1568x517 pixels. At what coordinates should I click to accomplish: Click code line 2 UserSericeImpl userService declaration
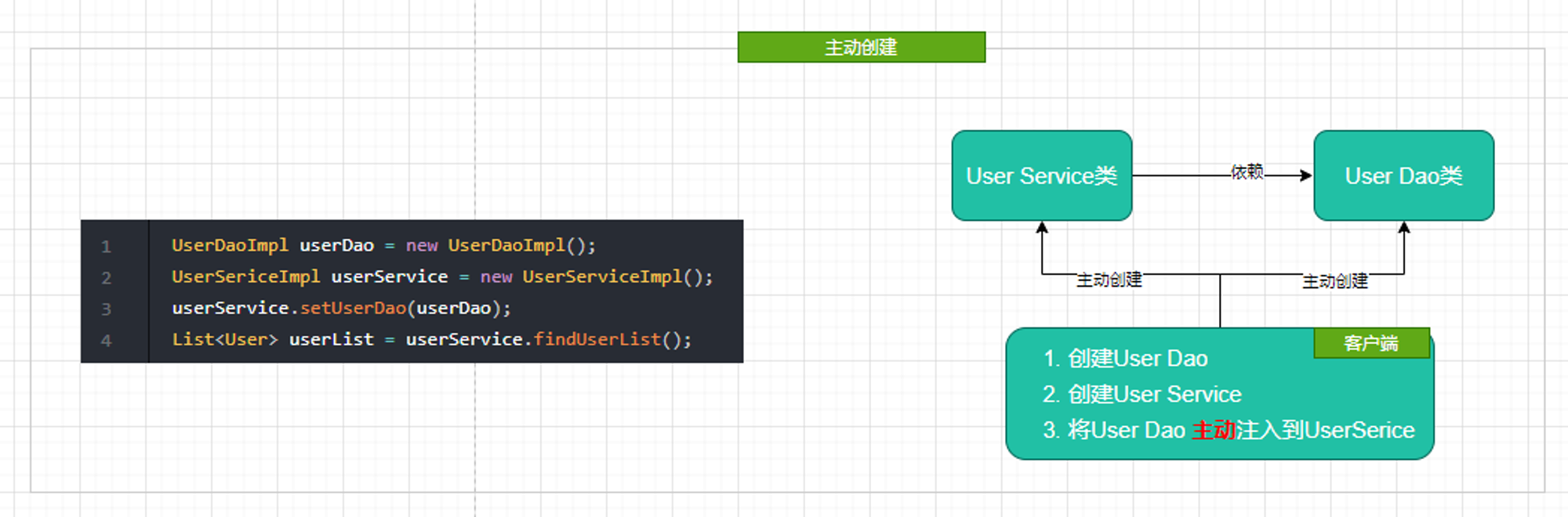point(442,277)
